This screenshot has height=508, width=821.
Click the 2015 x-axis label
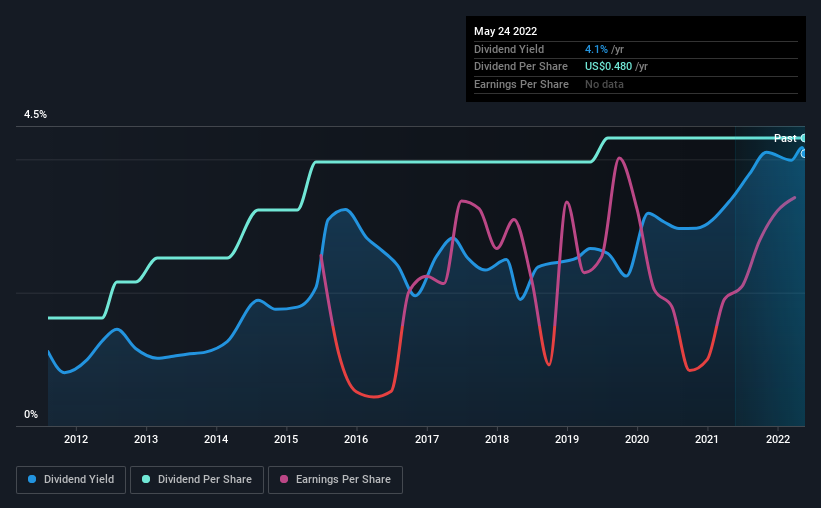click(286, 439)
